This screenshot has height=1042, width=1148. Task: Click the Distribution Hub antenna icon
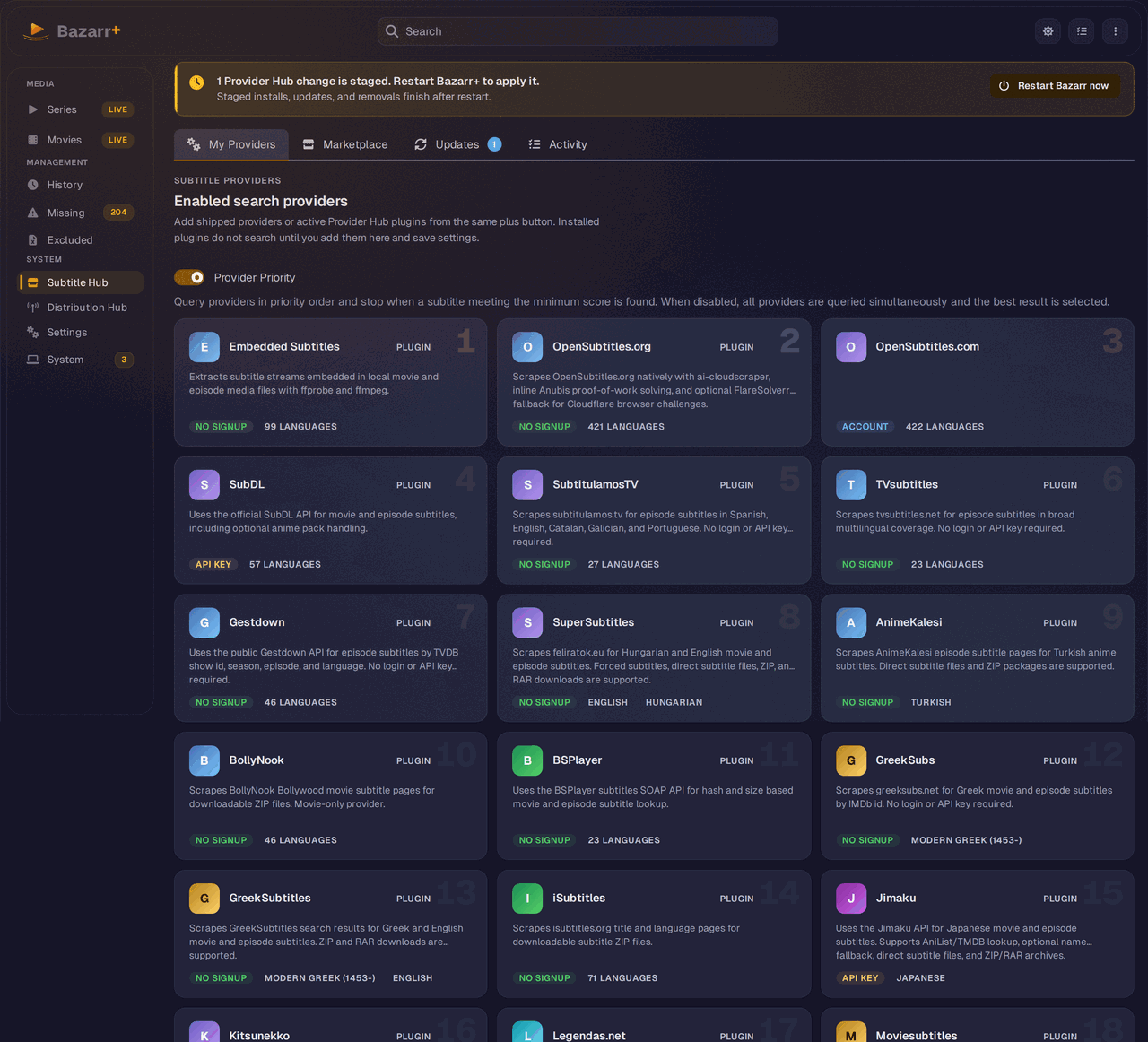(x=33, y=308)
